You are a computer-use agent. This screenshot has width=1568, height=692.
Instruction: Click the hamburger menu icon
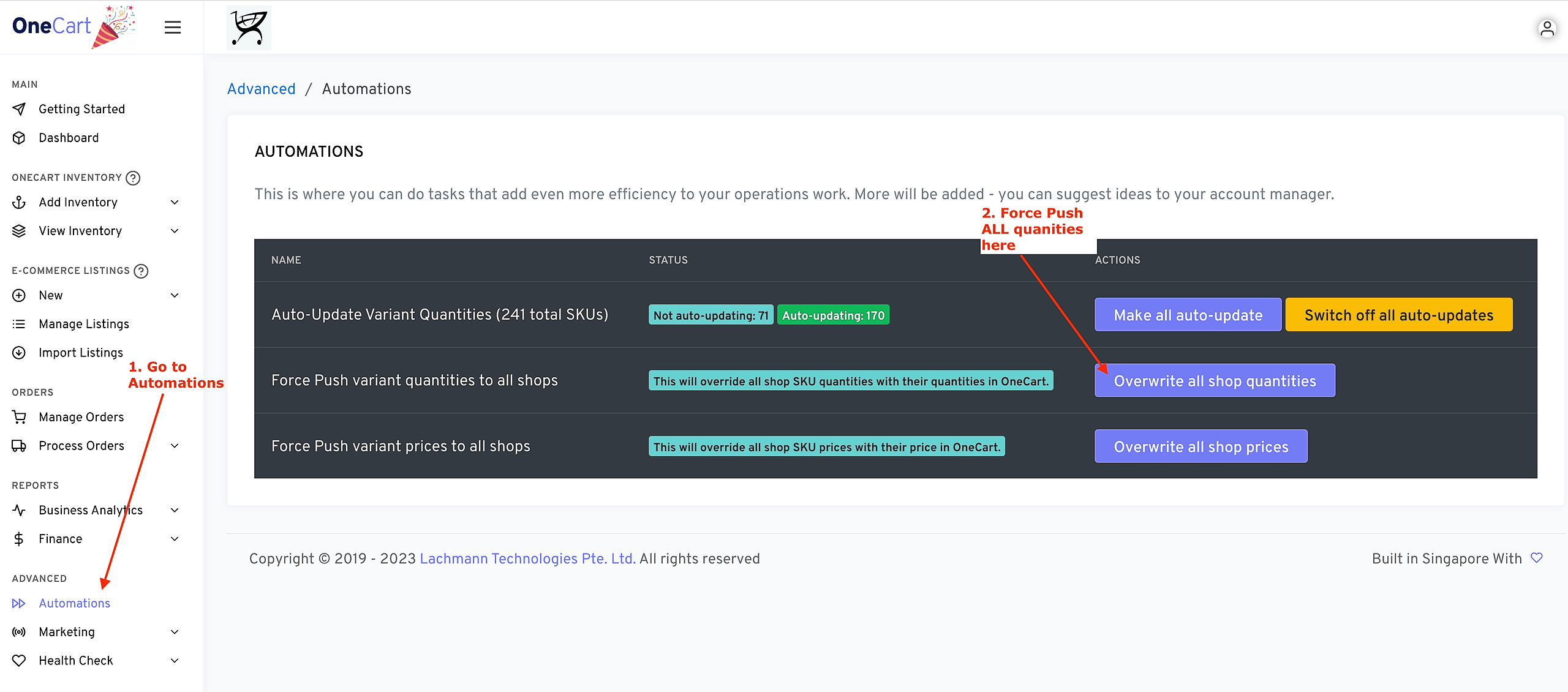point(173,28)
